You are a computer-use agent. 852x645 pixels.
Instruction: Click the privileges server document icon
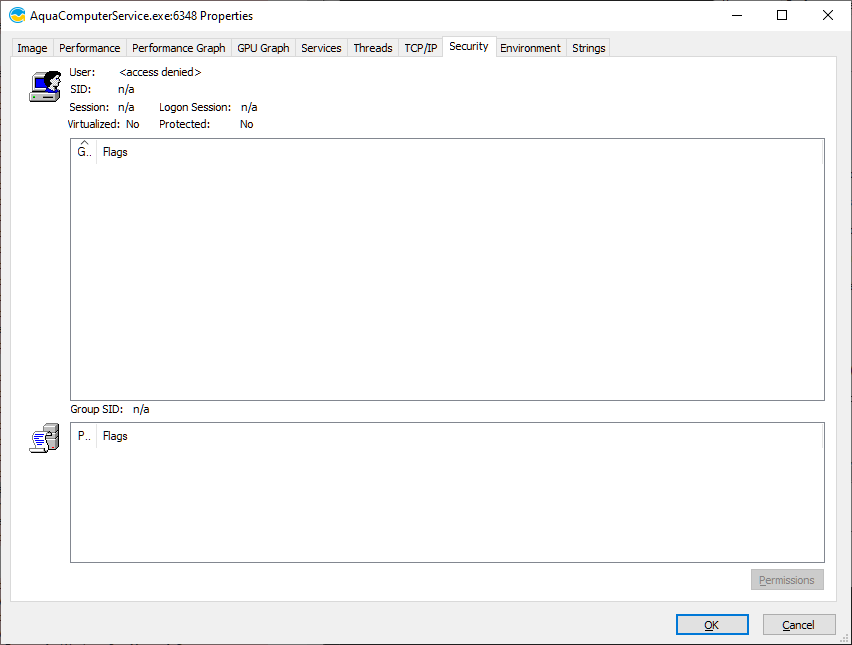click(x=44, y=438)
